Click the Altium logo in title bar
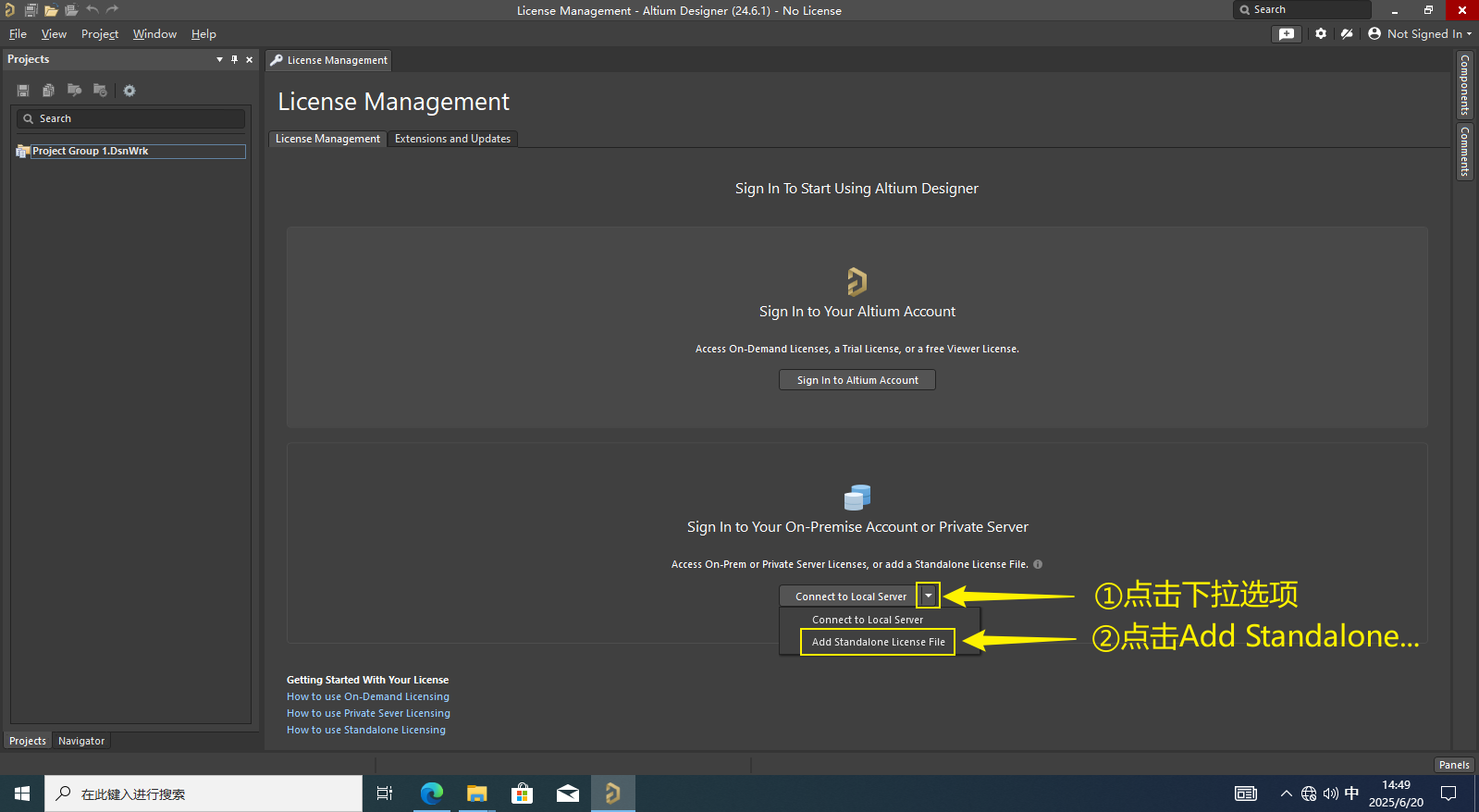The image size is (1479, 812). click(x=9, y=10)
